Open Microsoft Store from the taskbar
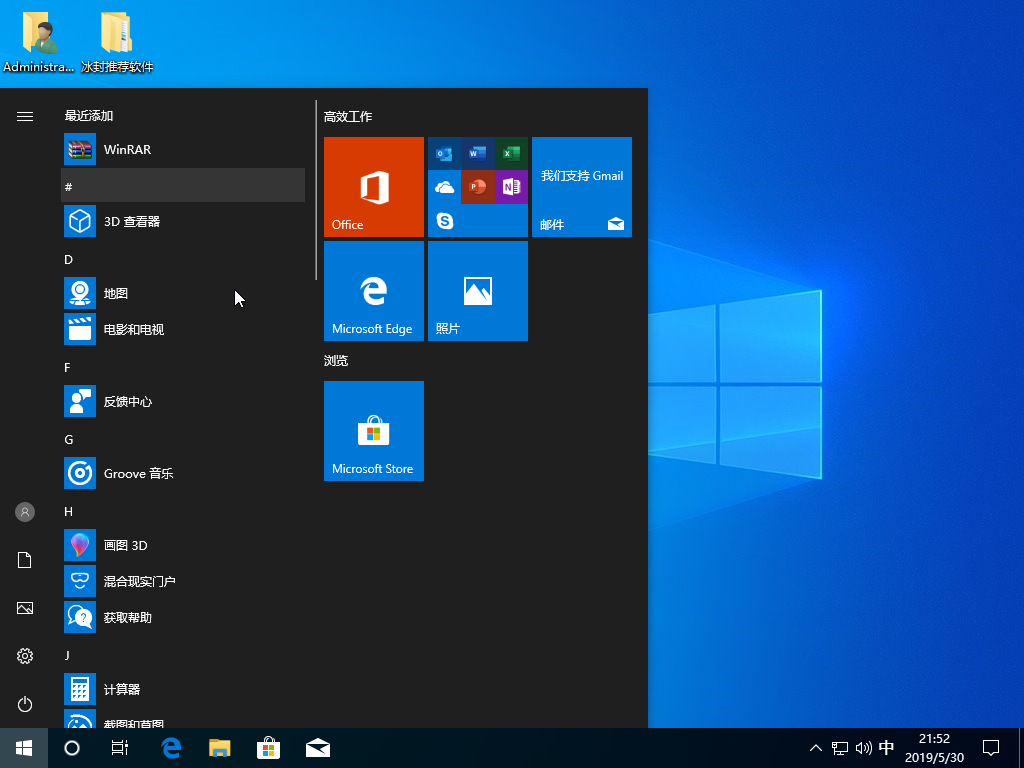 pyautogui.click(x=268, y=748)
